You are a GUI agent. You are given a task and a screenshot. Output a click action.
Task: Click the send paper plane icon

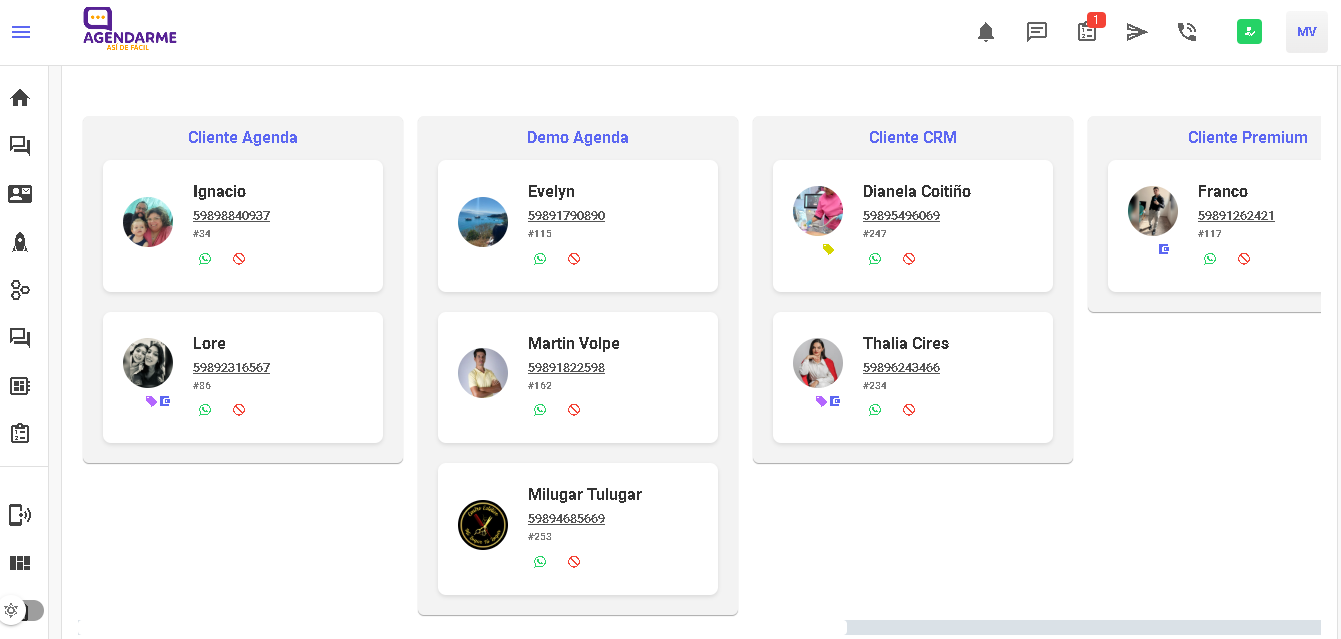1137,32
